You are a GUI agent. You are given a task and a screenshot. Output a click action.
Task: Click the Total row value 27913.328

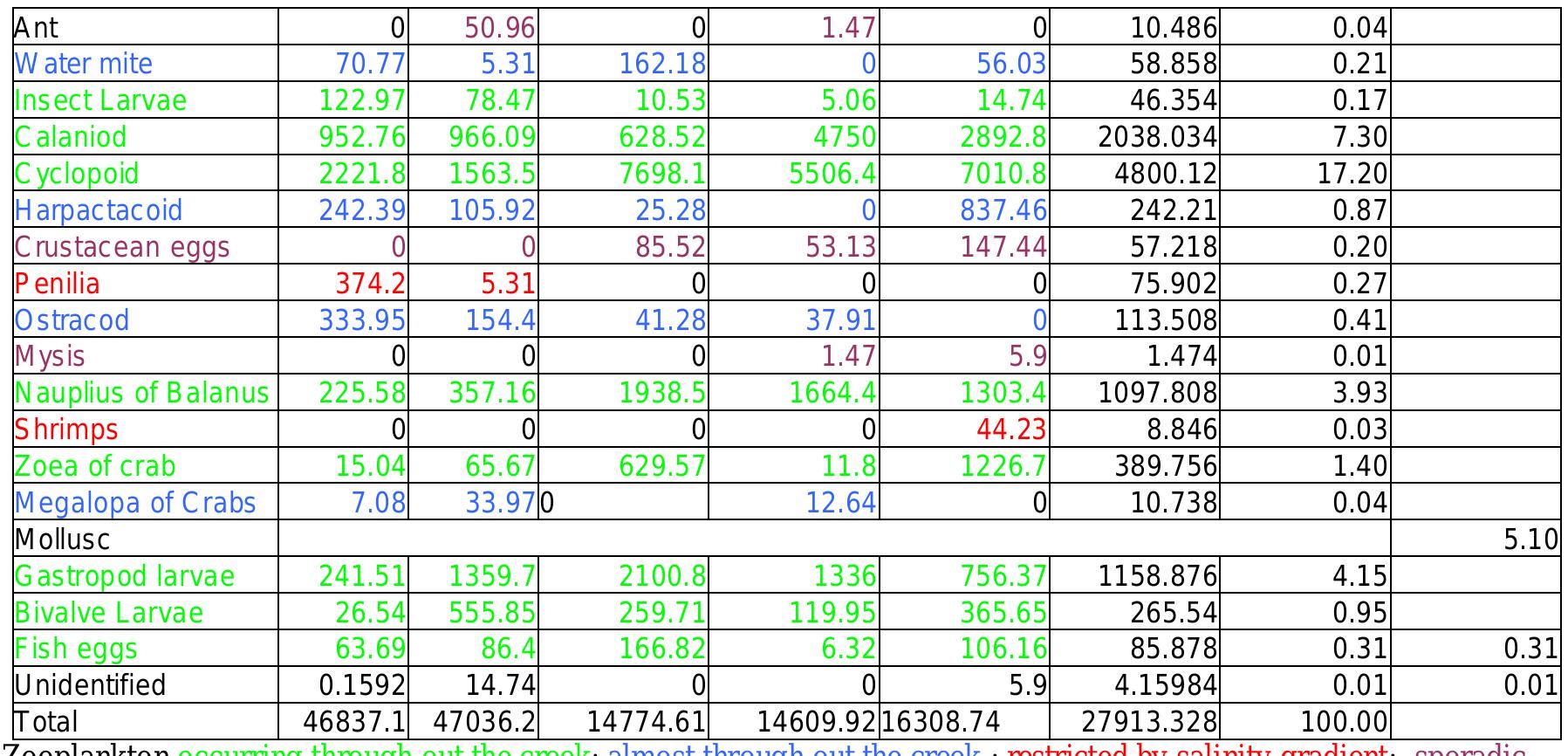click(x=1149, y=723)
